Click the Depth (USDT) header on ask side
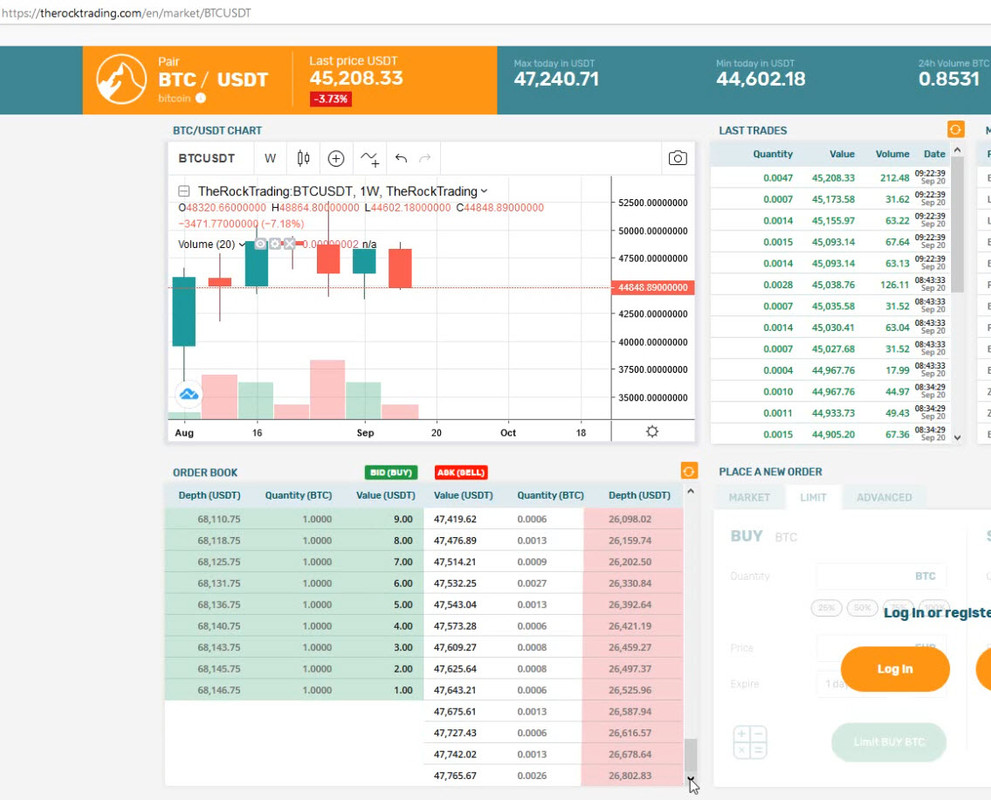 [639, 495]
